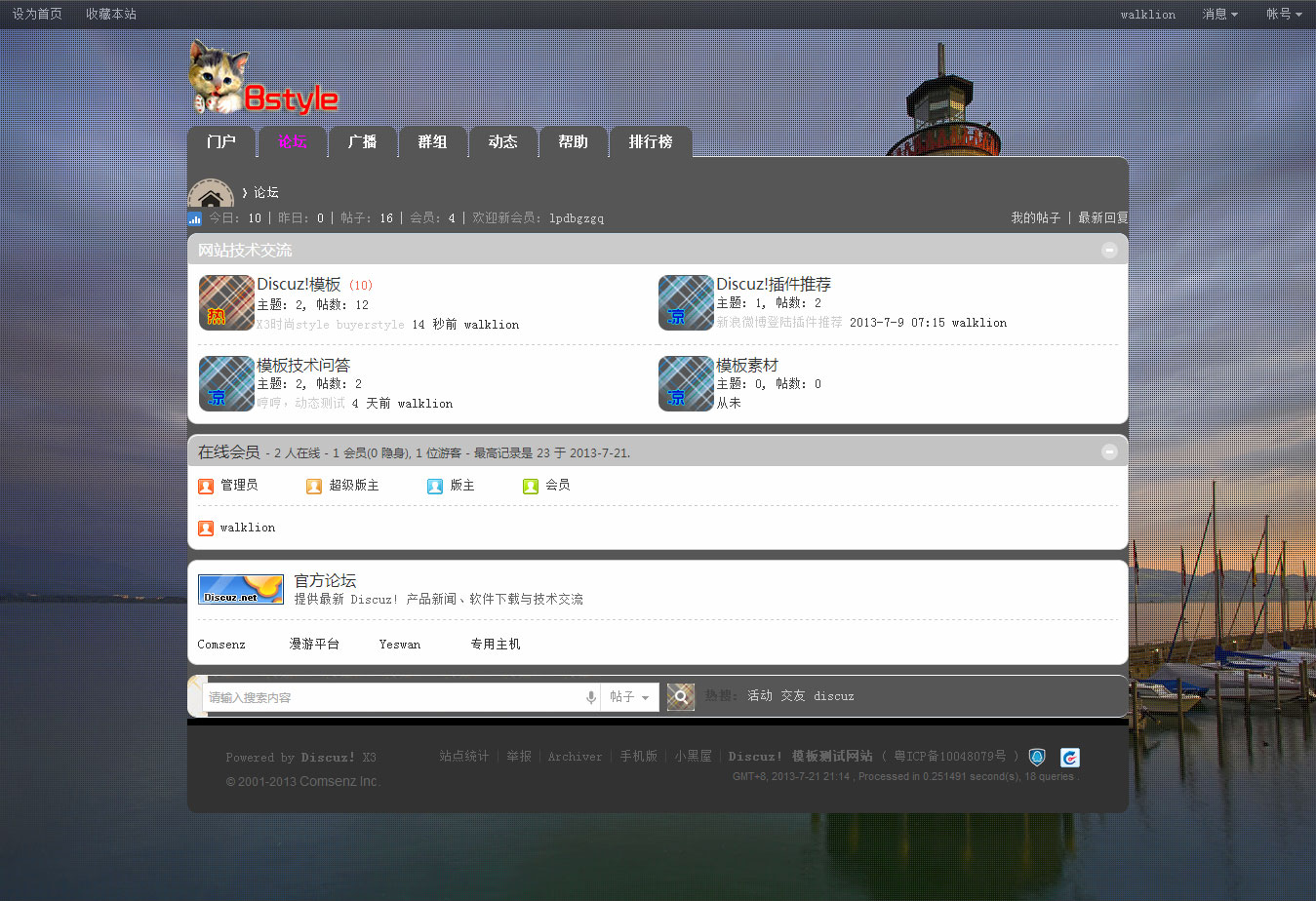Open the 专用主机 friend link
The height and width of the screenshot is (901, 1316).
click(496, 645)
